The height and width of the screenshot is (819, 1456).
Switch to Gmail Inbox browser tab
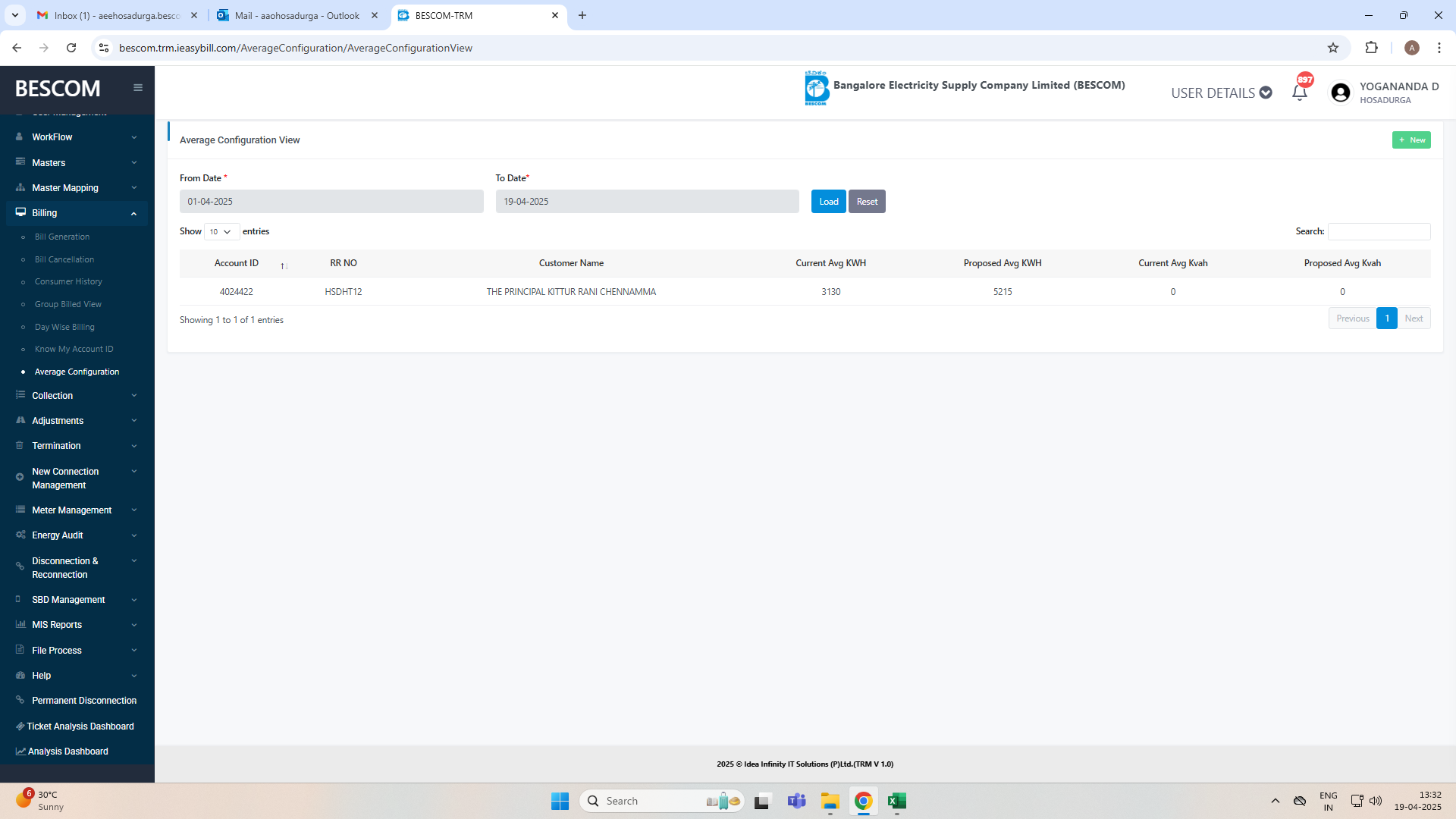click(x=117, y=15)
